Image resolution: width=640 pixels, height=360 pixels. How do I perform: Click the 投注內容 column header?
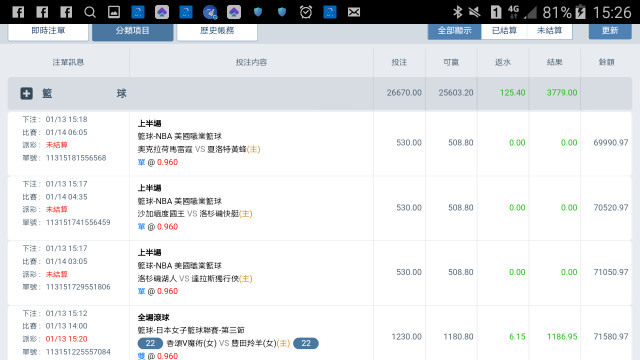251,62
